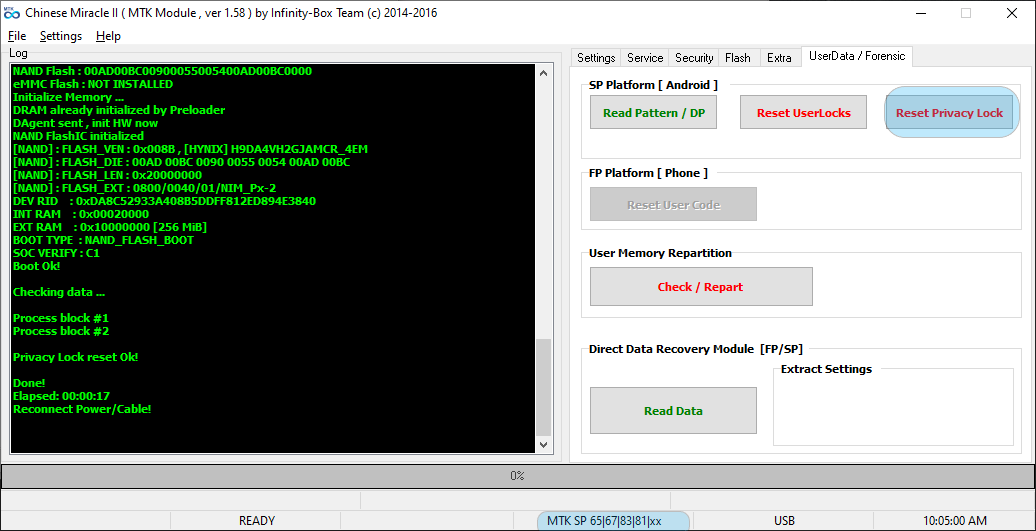The image size is (1036, 531).
Task: Click the READY status bar entry
Action: coord(256,520)
